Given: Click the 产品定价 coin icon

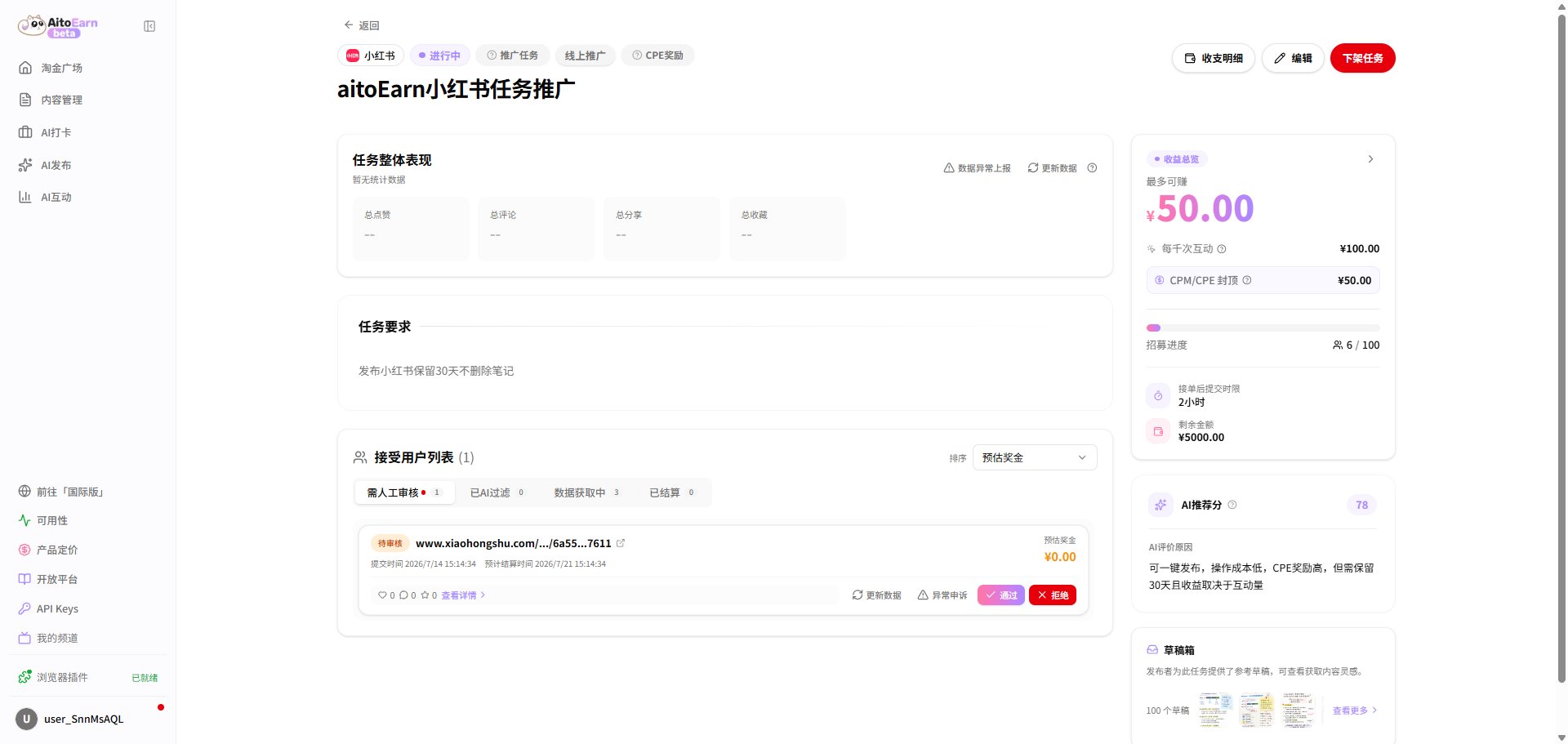Looking at the screenshot, I should click(24, 550).
